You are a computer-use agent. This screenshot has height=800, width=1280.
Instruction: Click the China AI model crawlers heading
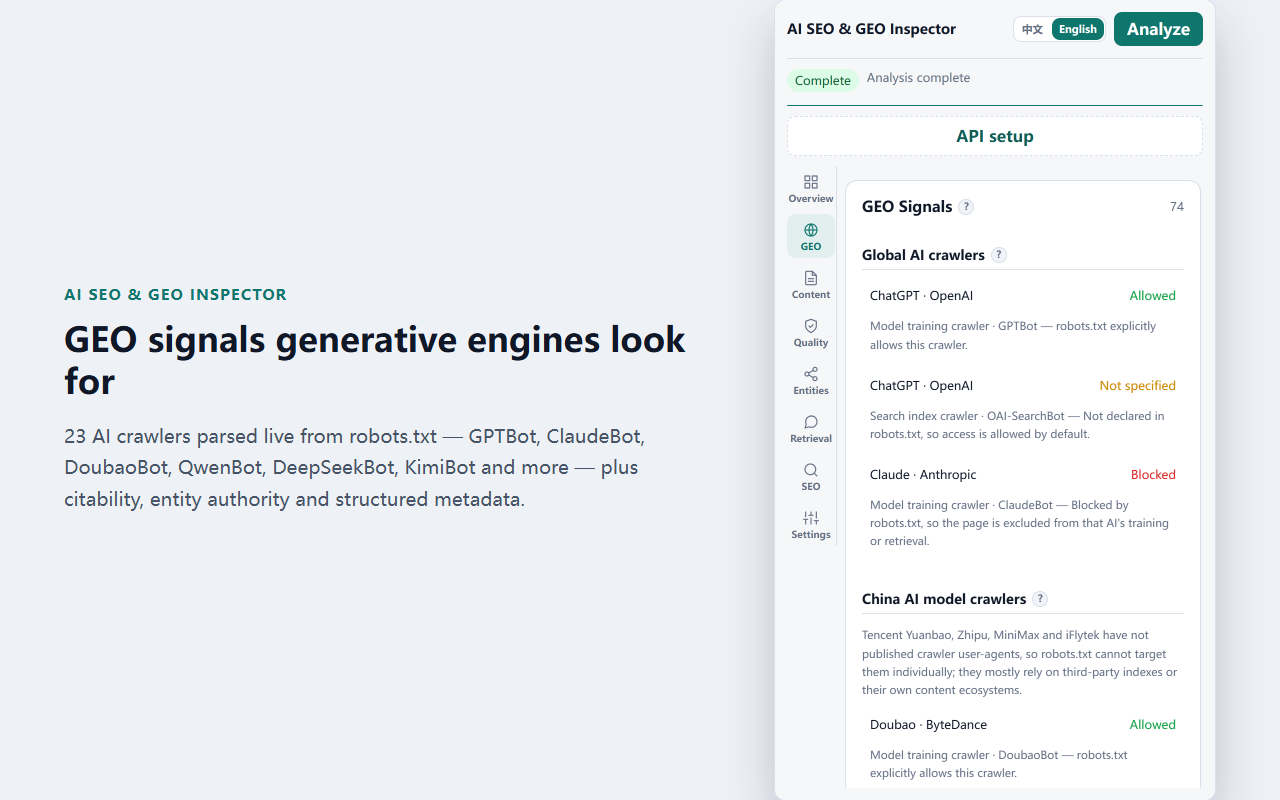[944, 599]
